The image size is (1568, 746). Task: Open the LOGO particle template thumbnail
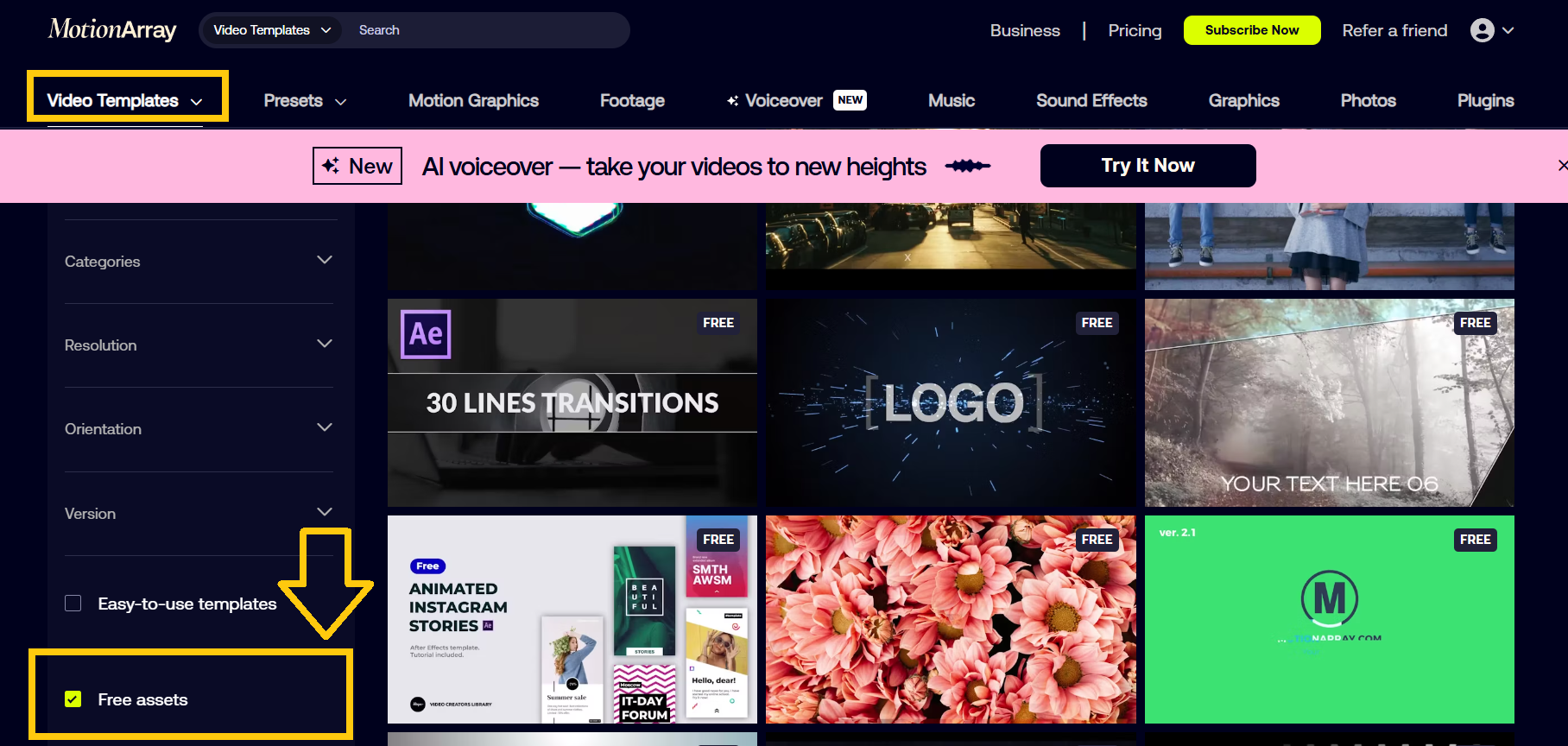pyautogui.click(x=951, y=402)
